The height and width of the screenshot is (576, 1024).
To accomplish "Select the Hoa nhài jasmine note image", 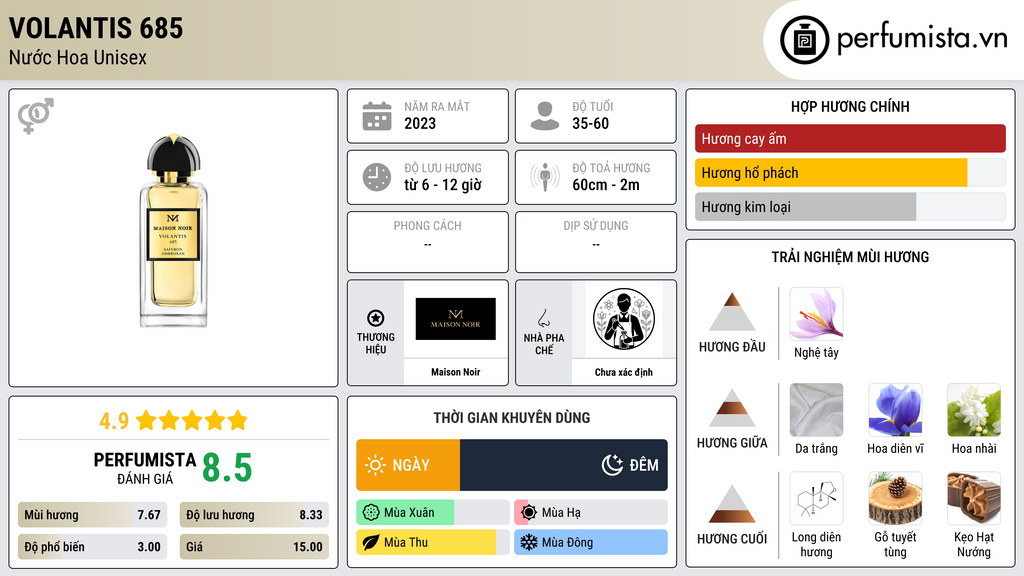I will click(x=974, y=410).
